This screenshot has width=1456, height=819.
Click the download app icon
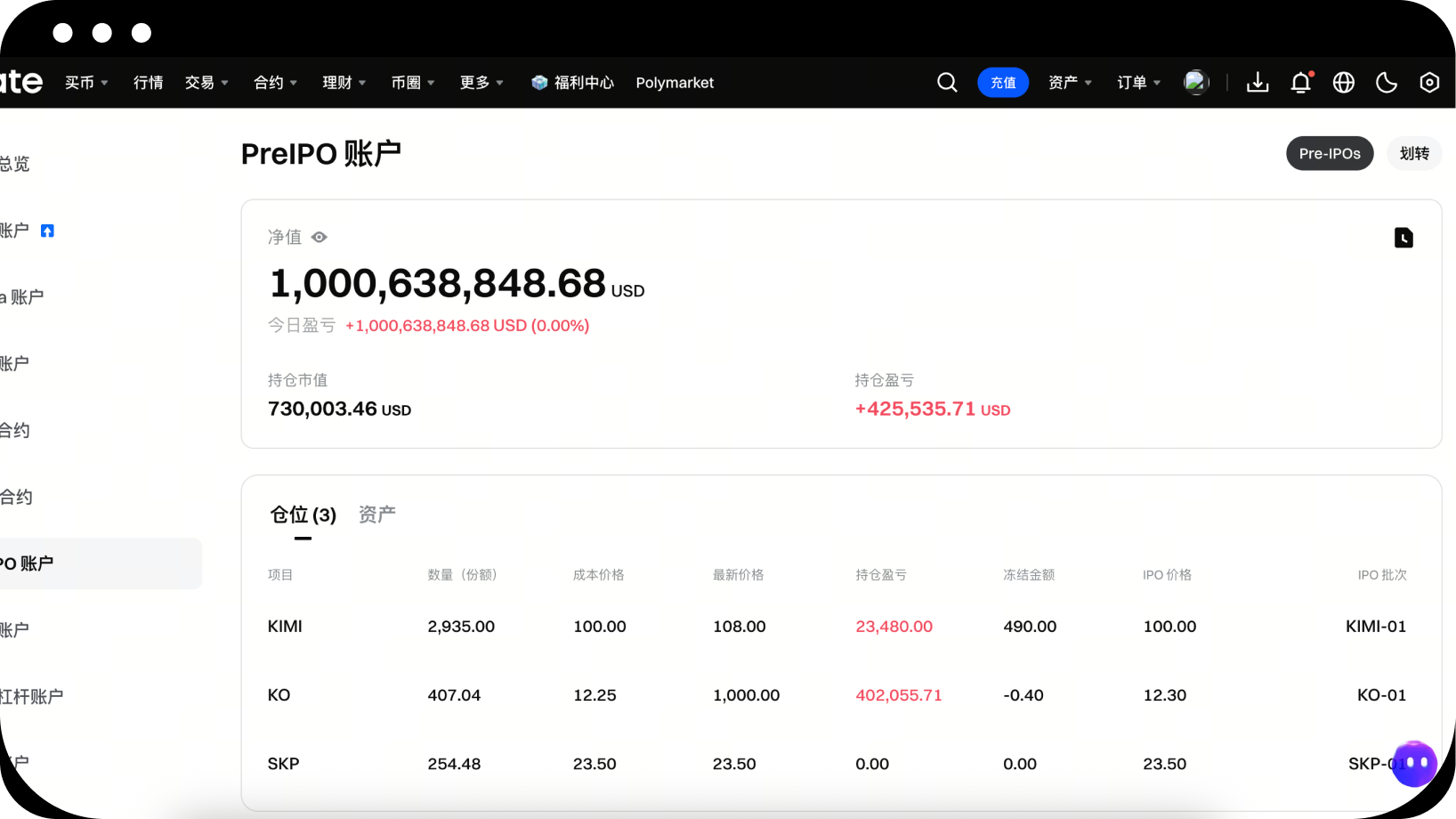coord(1258,83)
